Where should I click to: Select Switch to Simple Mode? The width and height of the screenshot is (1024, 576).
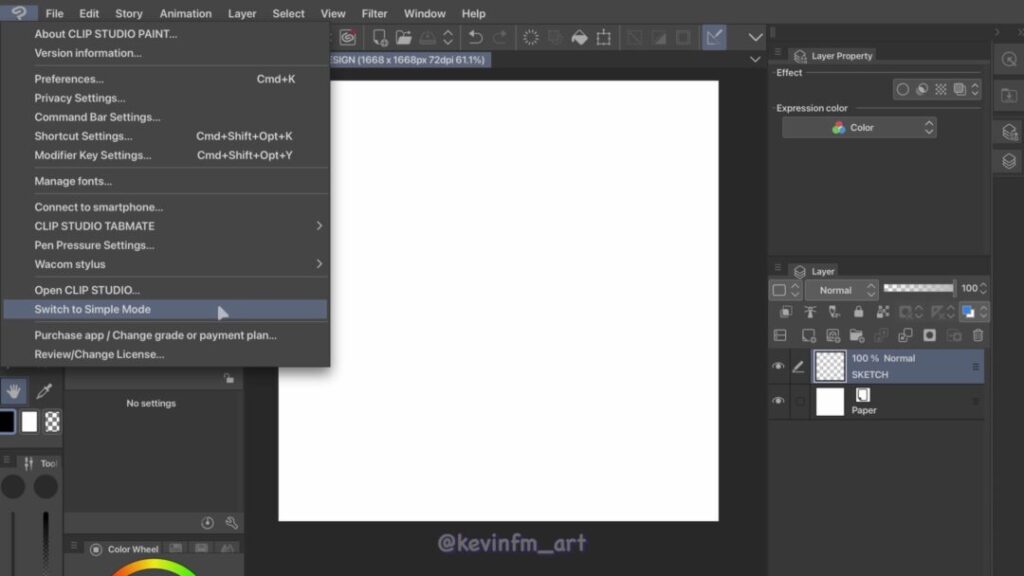166,310
